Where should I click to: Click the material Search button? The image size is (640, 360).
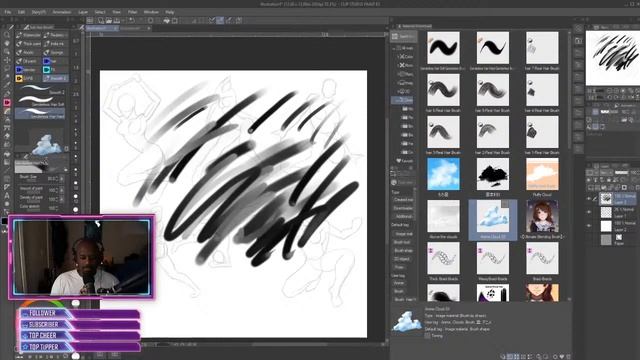[x=403, y=36]
